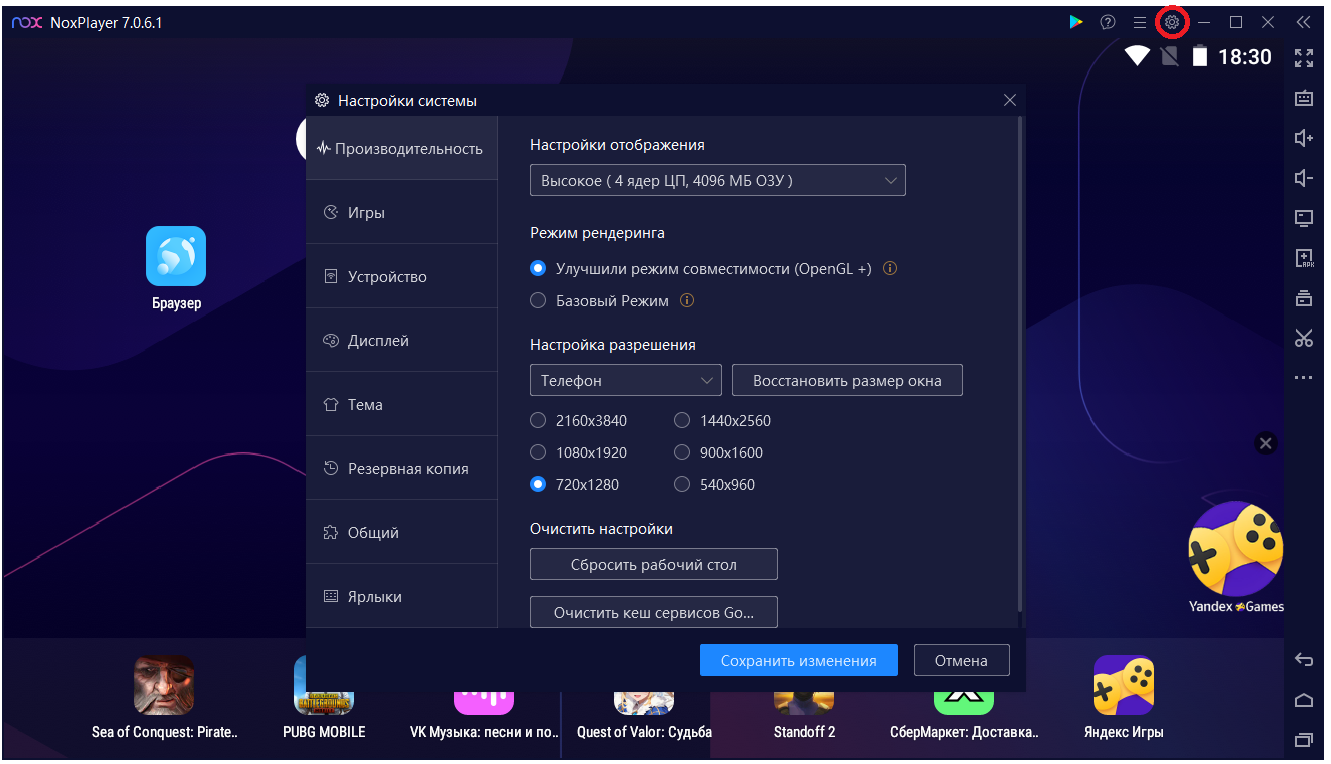Viewport: 1331px width, 764px height.
Task: Switch to Ярлыки settings tab
Action: 402,597
